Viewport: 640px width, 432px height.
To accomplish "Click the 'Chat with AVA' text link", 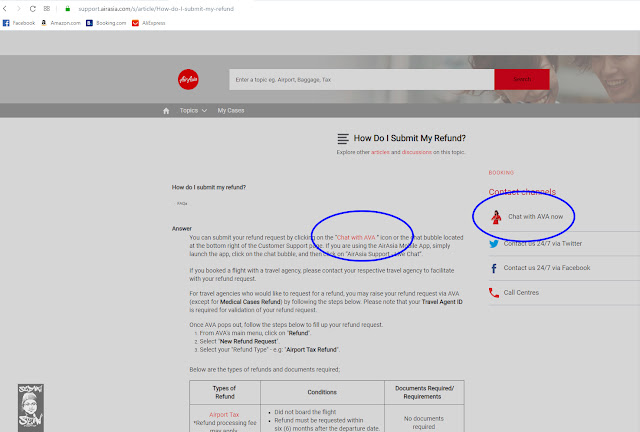I will pyautogui.click(x=356, y=237).
